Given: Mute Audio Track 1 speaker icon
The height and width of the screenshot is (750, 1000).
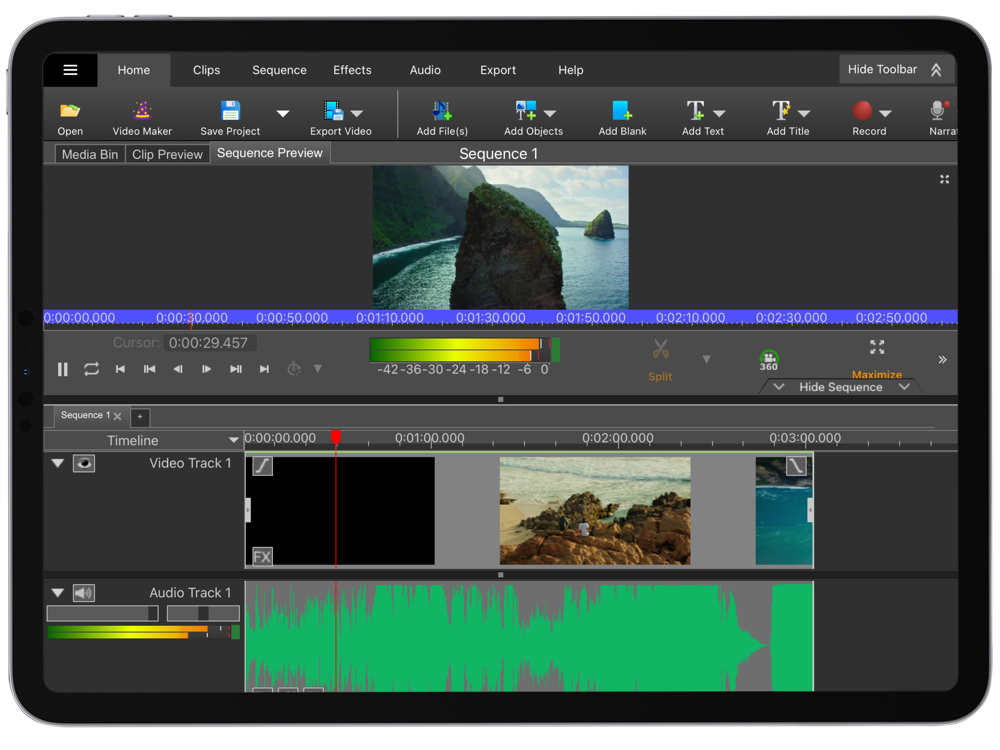Looking at the screenshot, I should tap(84, 593).
